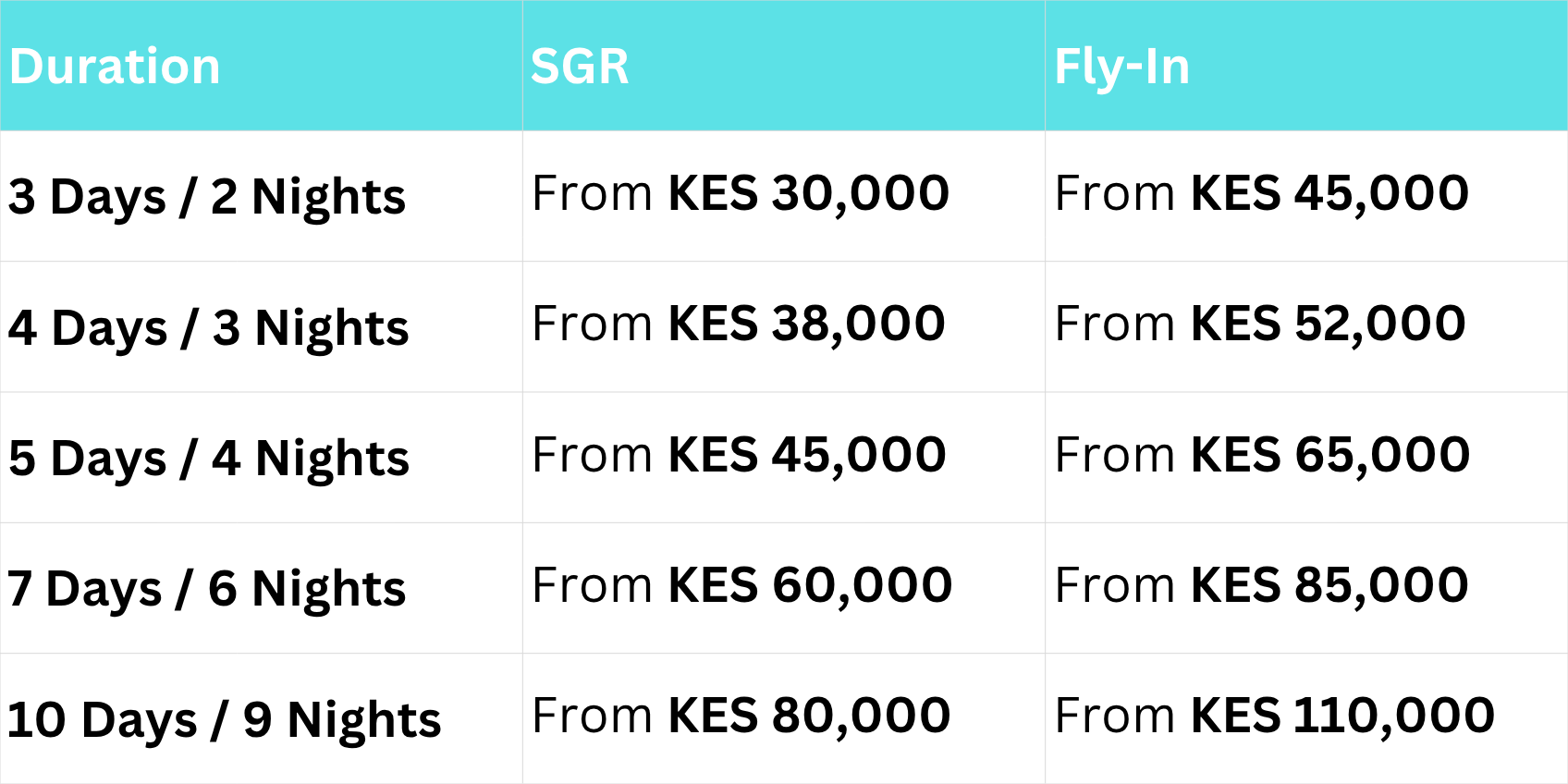This screenshot has width=1568, height=784.
Task: Click the SGR column header
Action: 580,67
